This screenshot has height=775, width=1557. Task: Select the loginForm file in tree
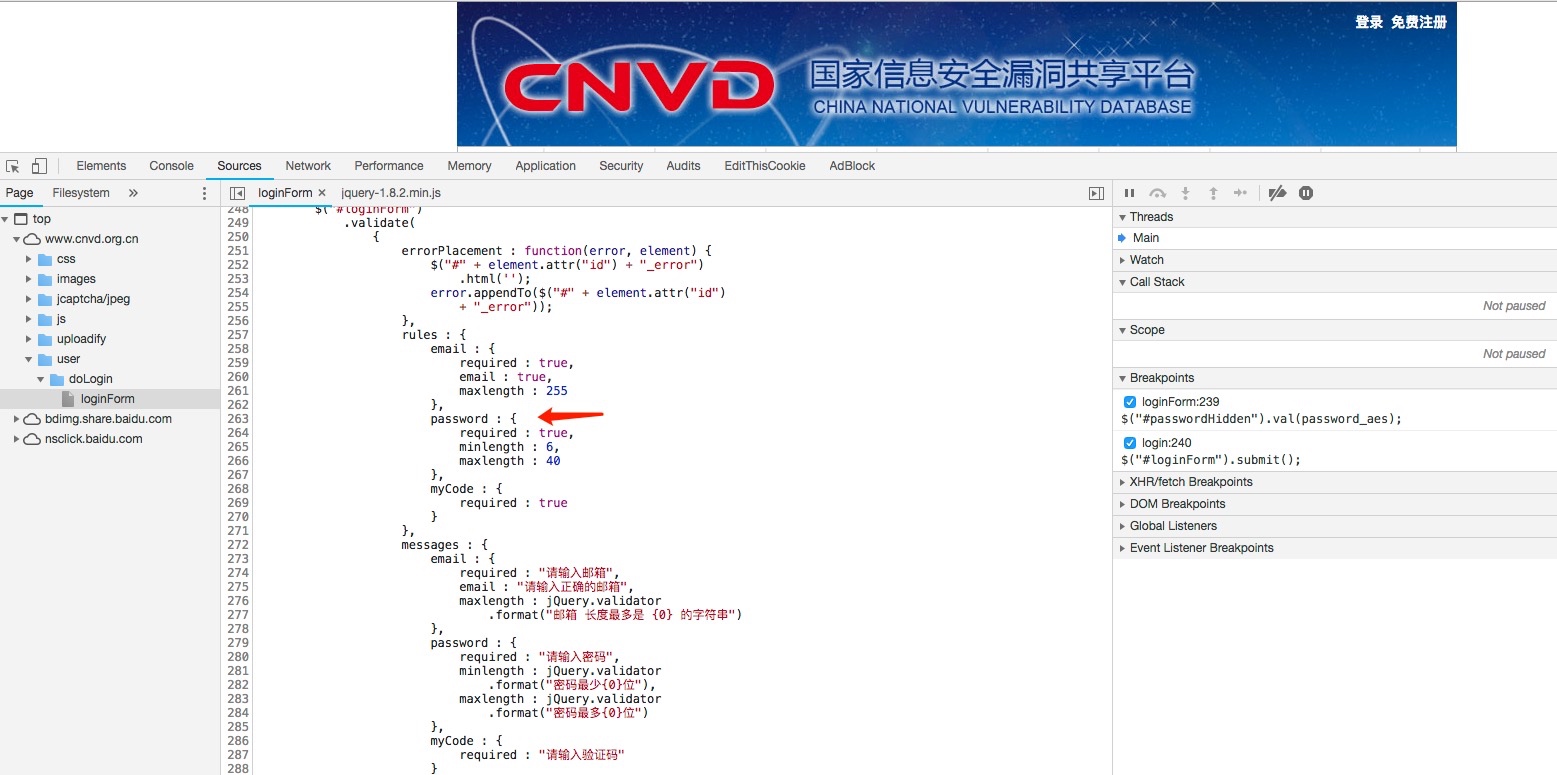107,399
